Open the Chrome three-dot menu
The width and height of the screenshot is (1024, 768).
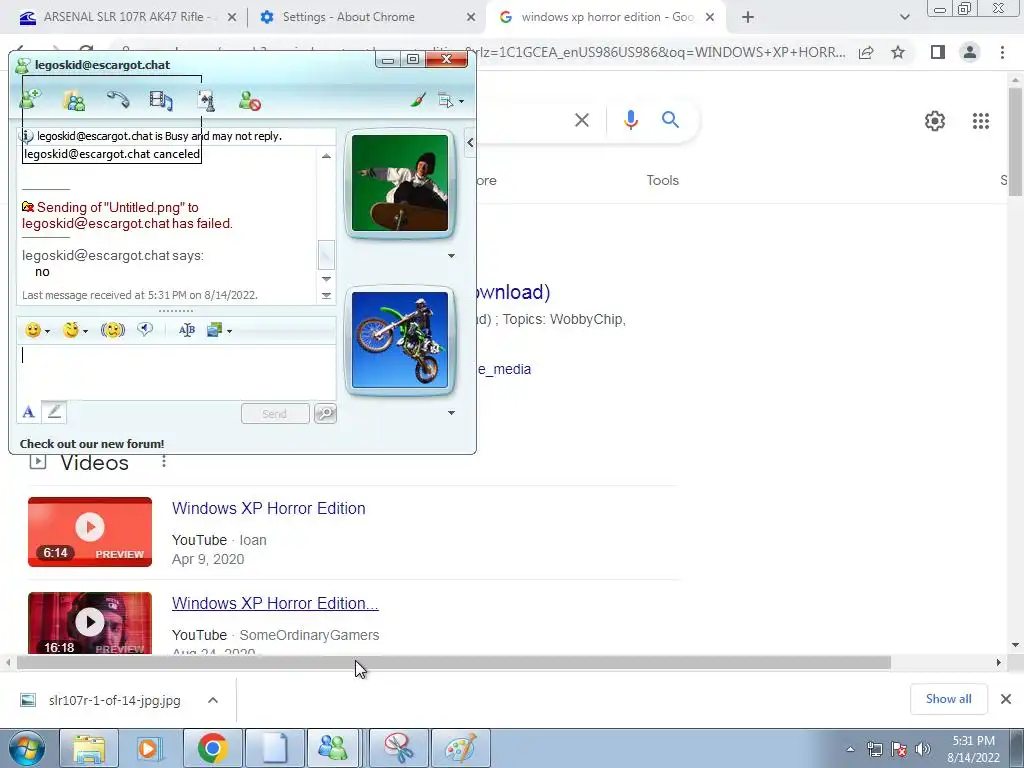point(1002,52)
